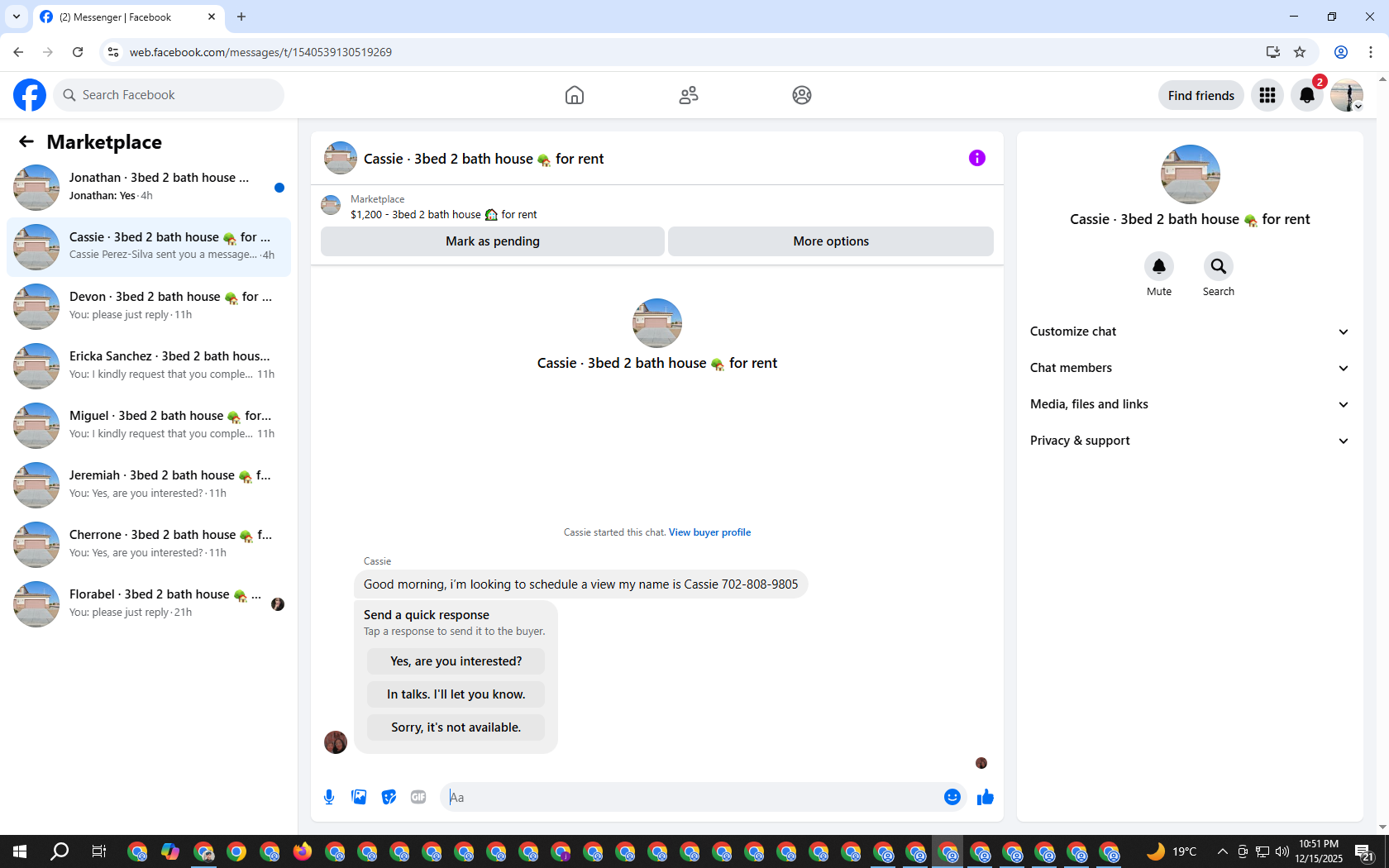Send a thumbs-up like
The image size is (1389, 868).
985,797
